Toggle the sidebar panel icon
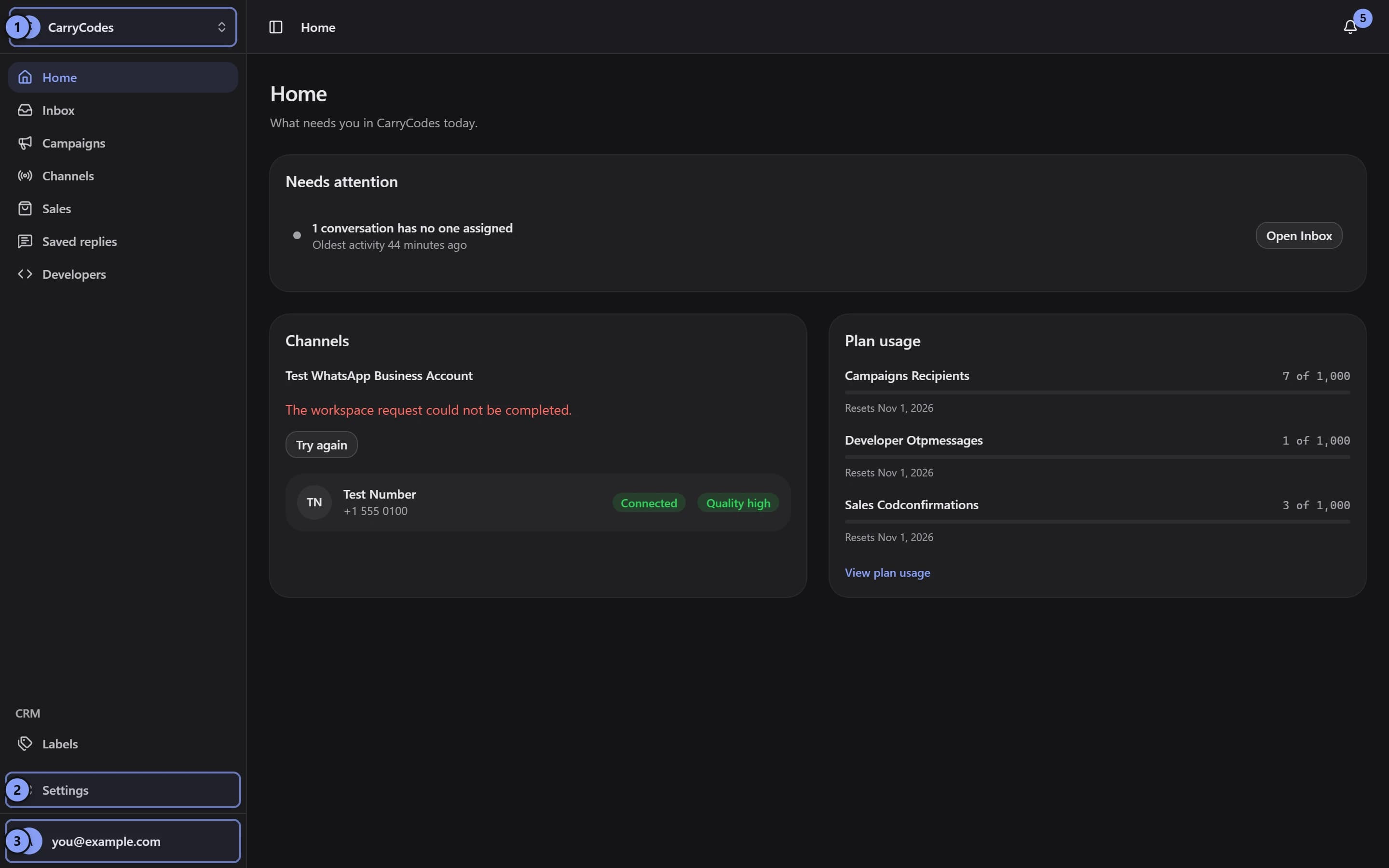This screenshot has height=868, width=1389. point(275,27)
